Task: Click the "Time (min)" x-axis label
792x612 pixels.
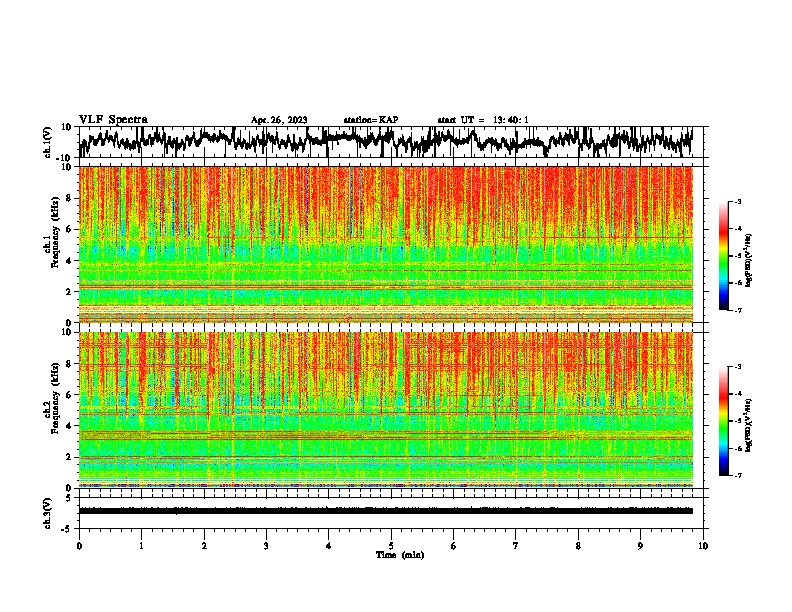Action: click(x=400, y=555)
